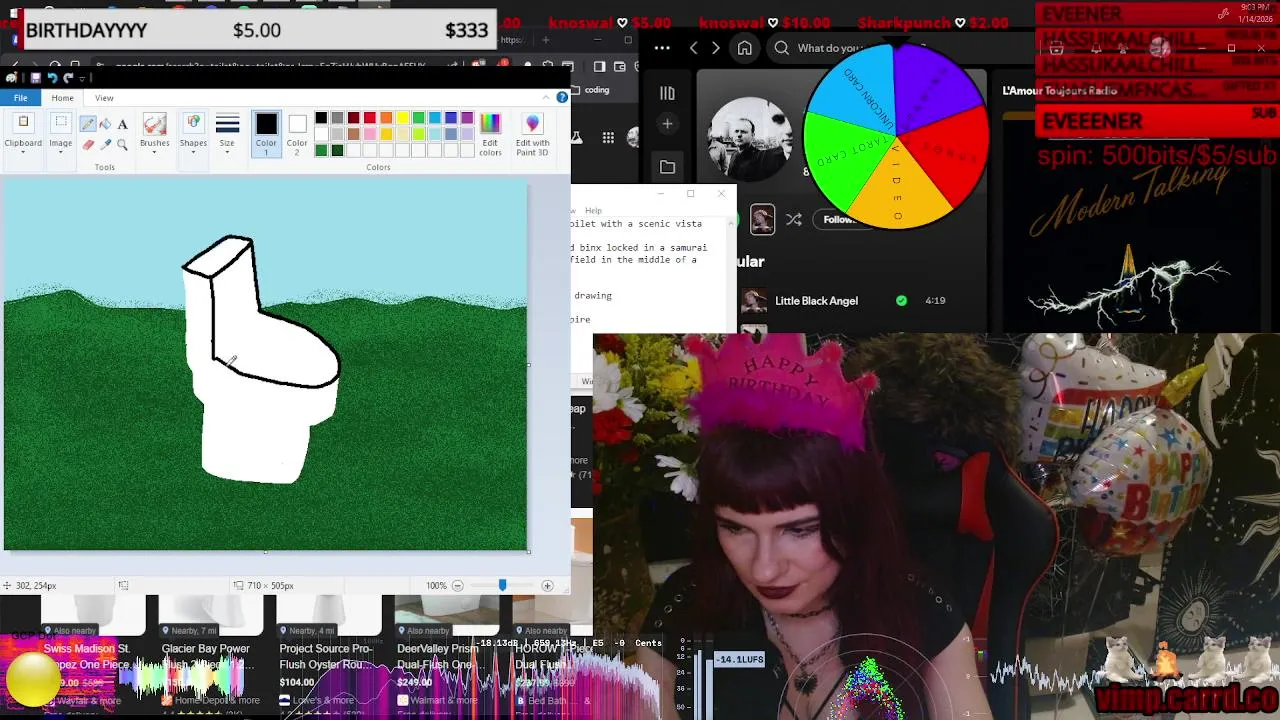Open the Brushes dropdown
This screenshot has width=1280, height=720.
(x=154, y=133)
